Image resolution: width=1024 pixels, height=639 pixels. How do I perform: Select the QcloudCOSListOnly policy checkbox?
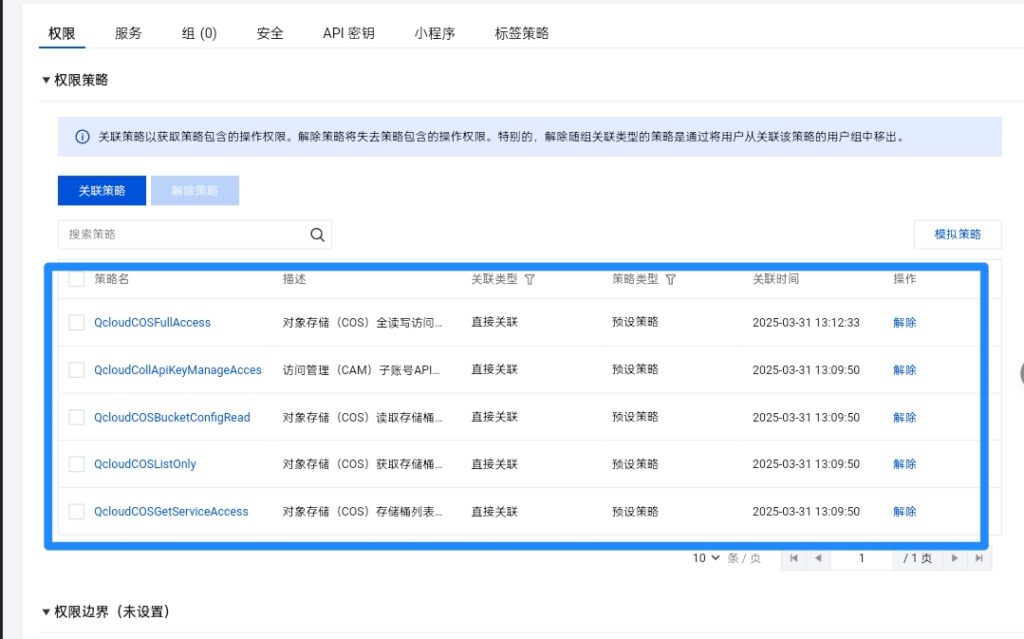click(x=77, y=464)
